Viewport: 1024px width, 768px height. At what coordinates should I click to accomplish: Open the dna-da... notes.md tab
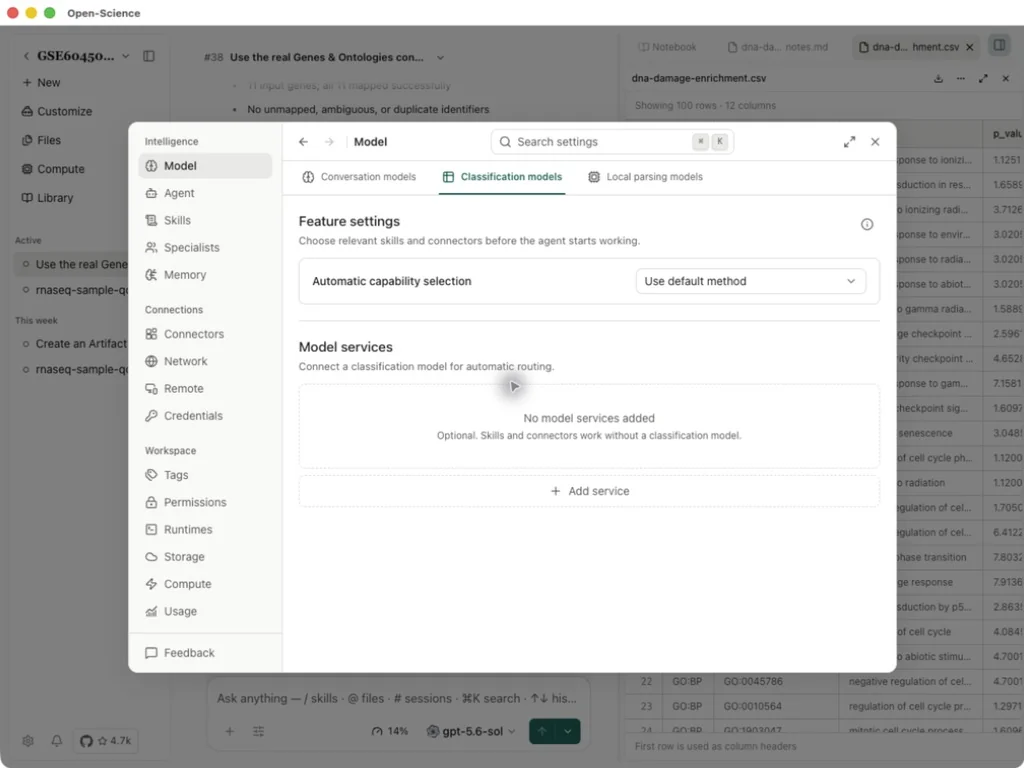click(778, 47)
